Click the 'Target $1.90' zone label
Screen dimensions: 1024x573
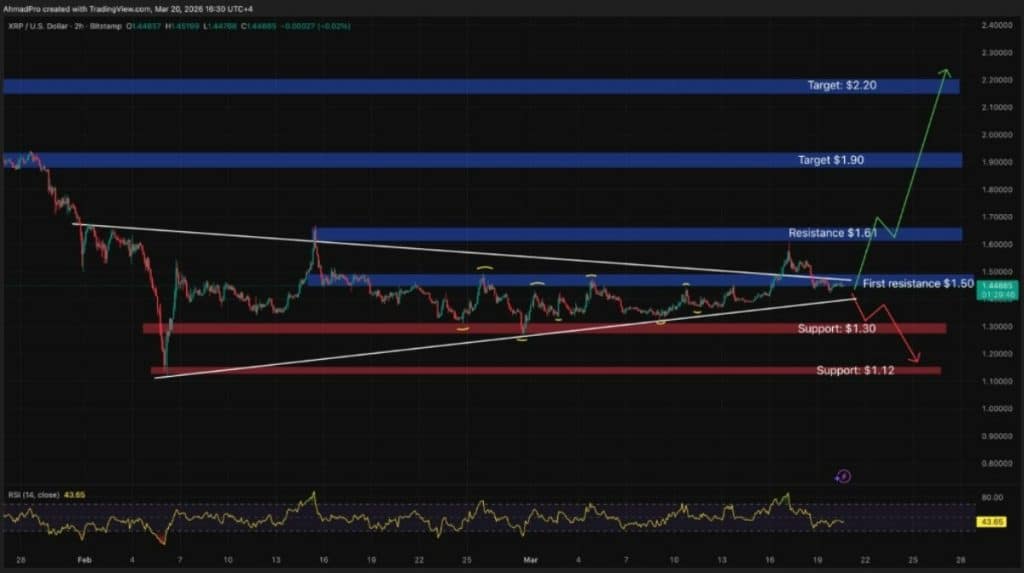coord(831,160)
